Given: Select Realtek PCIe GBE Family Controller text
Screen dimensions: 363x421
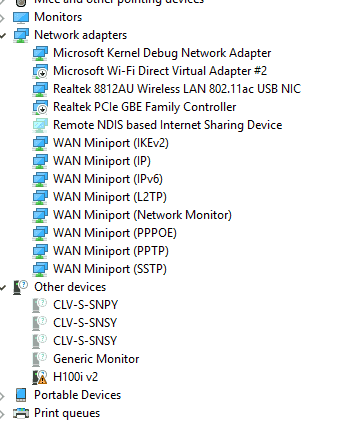Looking at the screenshot, I should (x=145, y=107).
